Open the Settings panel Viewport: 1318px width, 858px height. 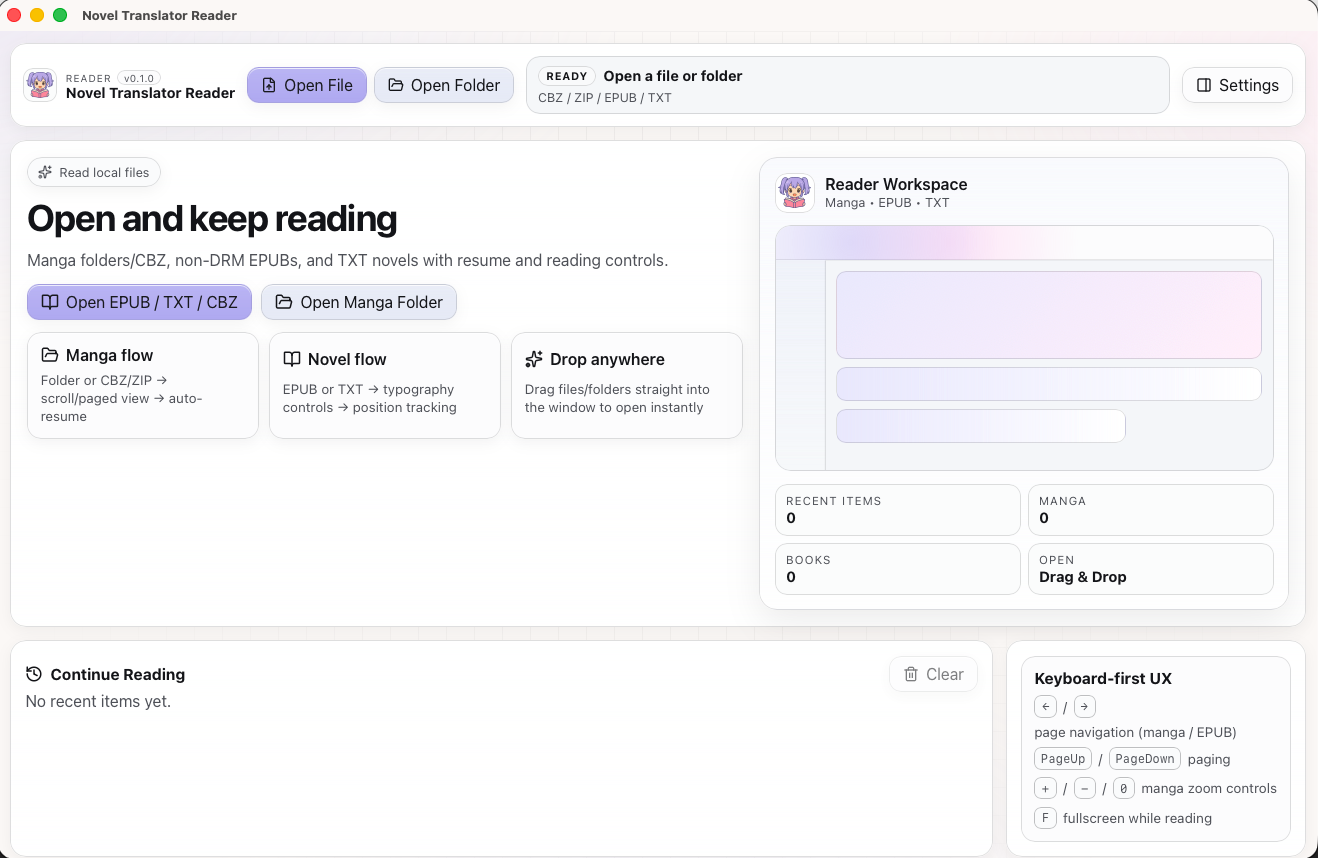[x=1237, y=85]
